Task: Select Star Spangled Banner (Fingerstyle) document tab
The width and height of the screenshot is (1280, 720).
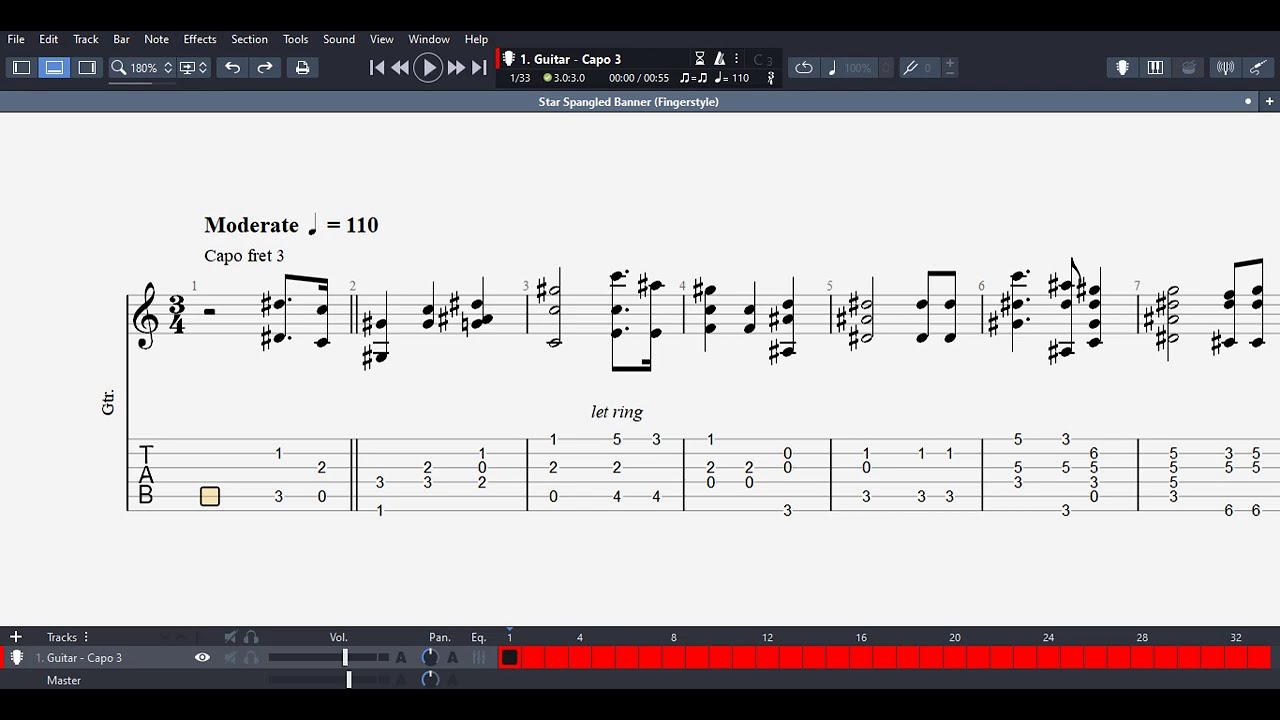Action: pos(628,101)
